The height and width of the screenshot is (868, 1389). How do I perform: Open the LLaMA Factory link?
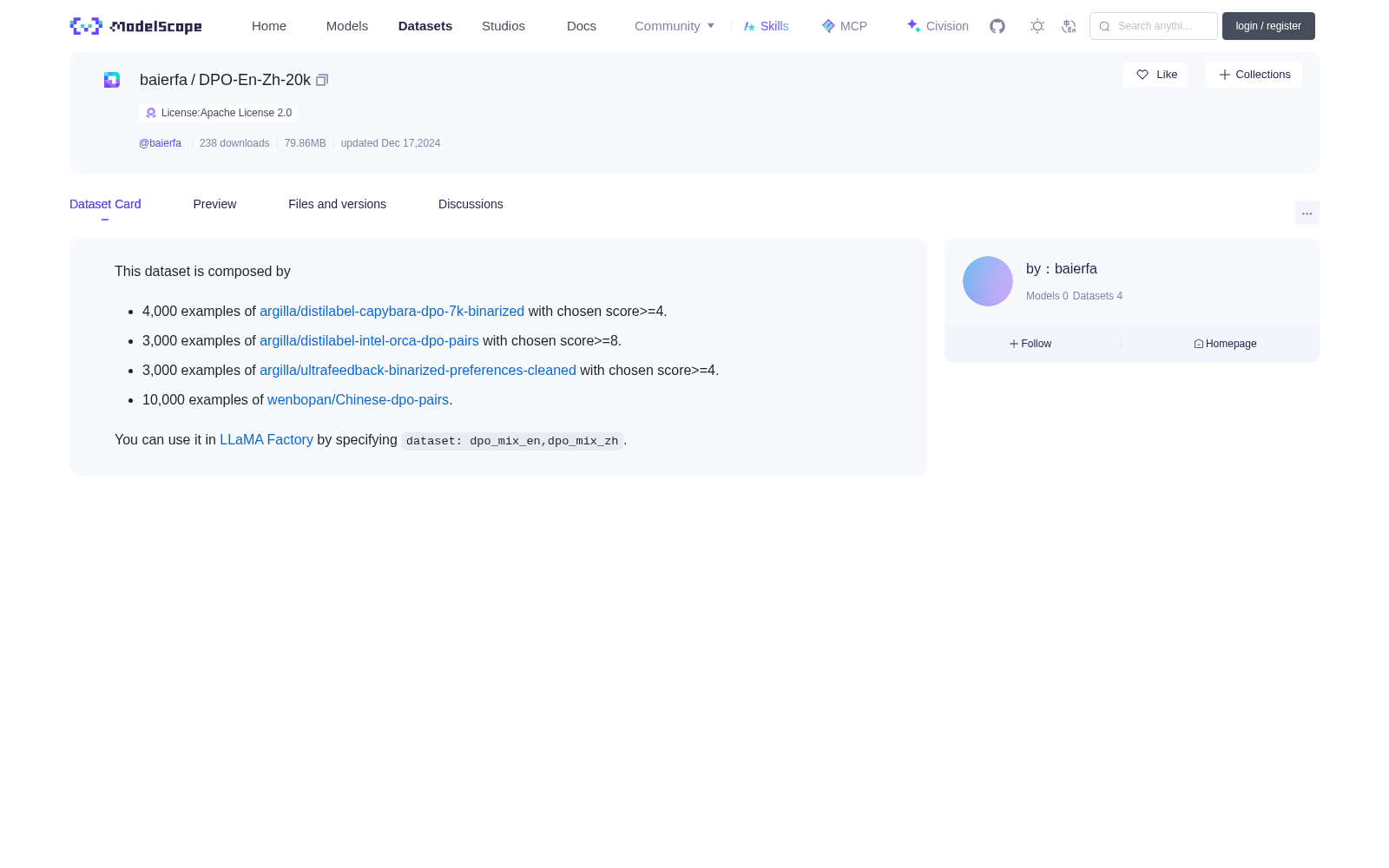267,440
